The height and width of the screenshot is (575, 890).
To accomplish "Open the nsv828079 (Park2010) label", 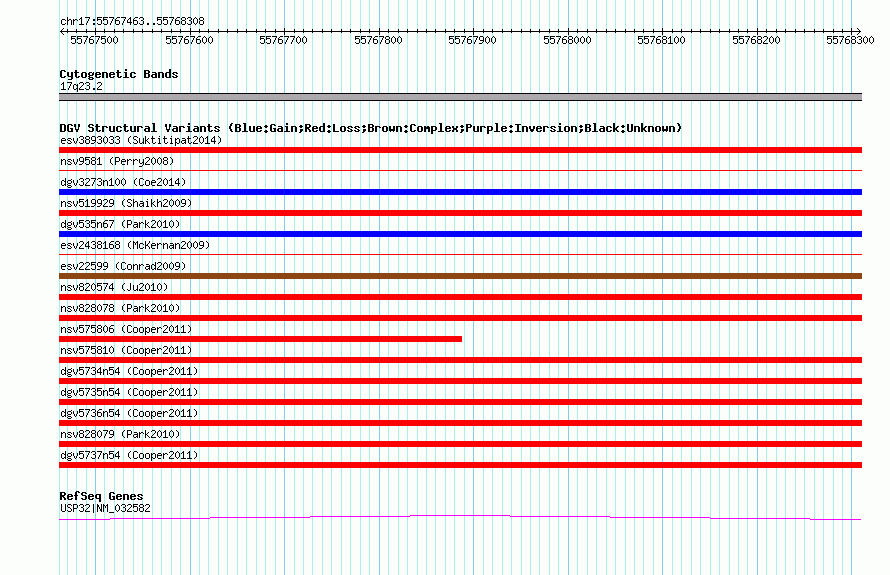I will tap(120, 434).
